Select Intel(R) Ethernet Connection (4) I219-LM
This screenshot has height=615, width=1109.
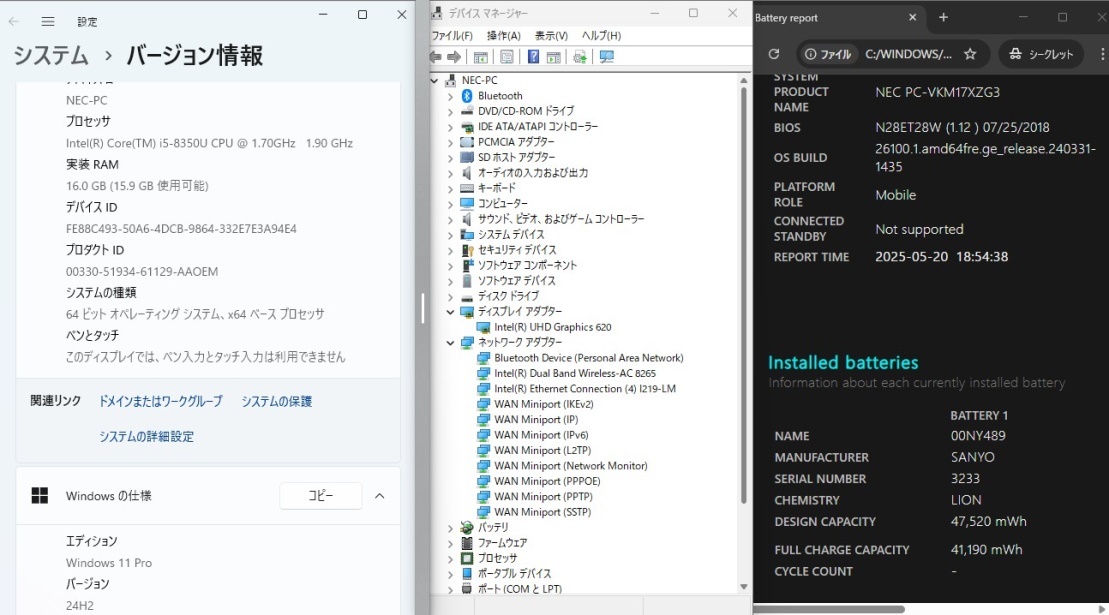point(585,389)
